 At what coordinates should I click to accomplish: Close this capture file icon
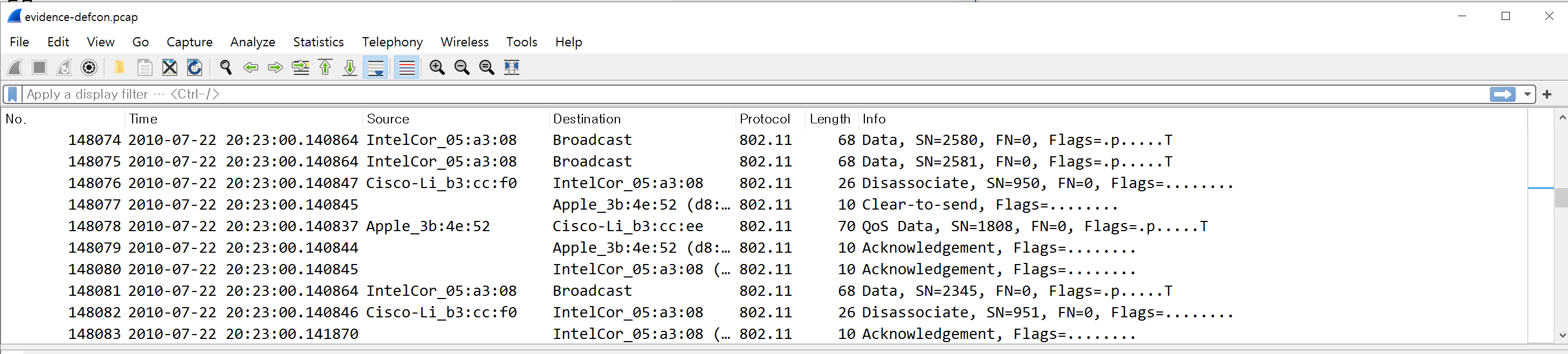[170, 67]
